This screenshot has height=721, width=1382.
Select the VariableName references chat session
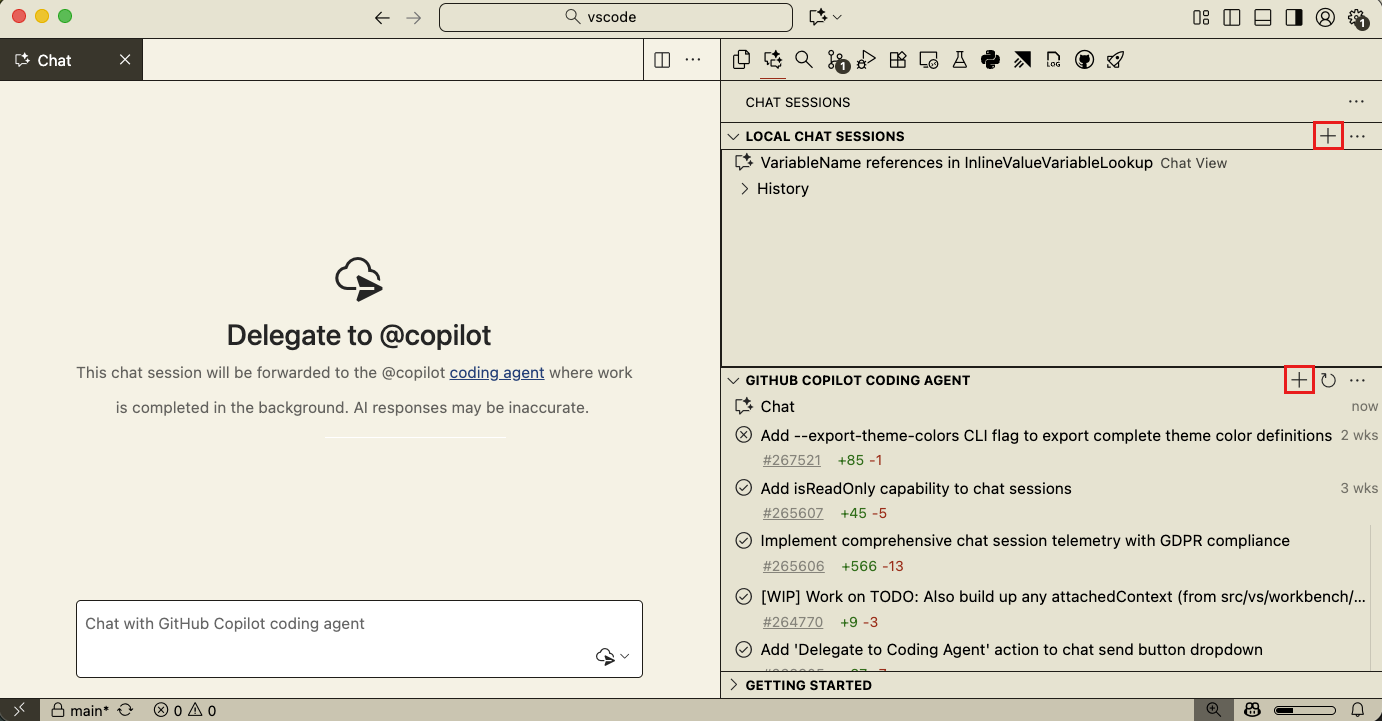[955, 162]
